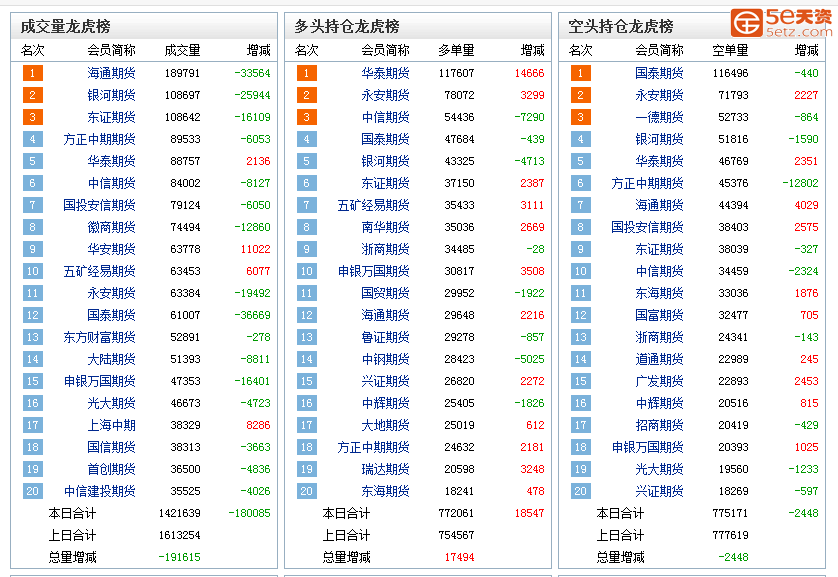Click rank 2 badge in 空头持仓龙虎榜

coord(581,95)
